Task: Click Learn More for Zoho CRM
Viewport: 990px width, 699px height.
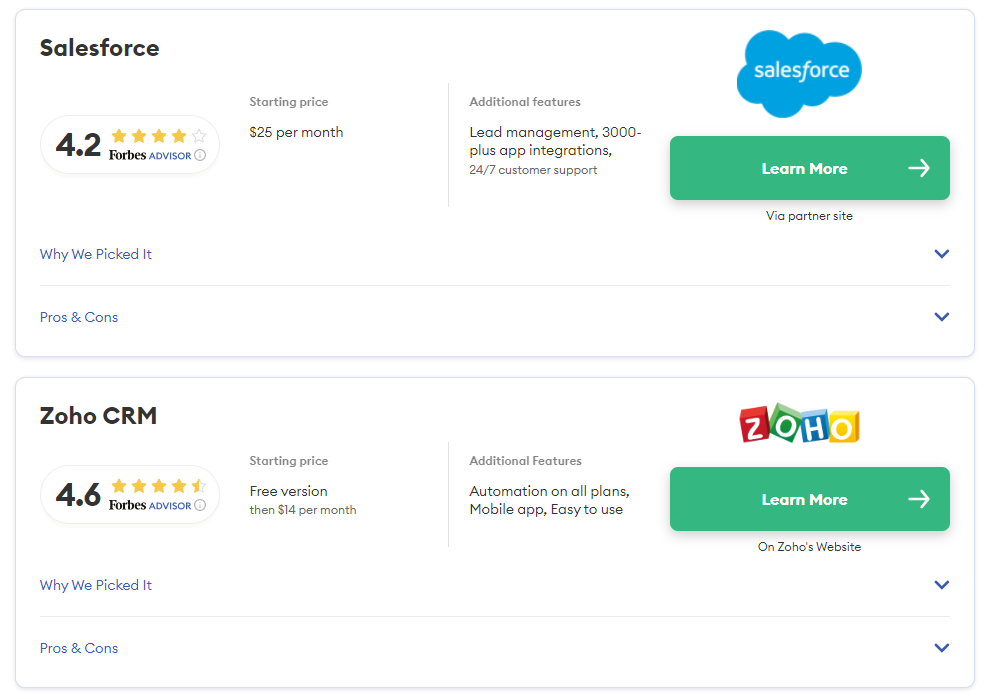Action: 809,499
